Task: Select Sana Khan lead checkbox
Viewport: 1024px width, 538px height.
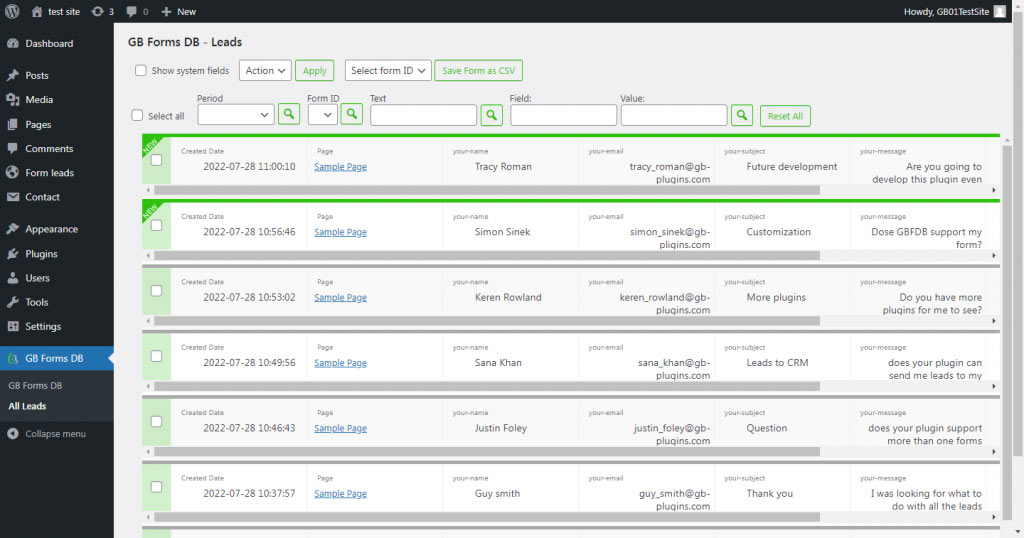Action: pyautogui.click(x=156, y=356)
